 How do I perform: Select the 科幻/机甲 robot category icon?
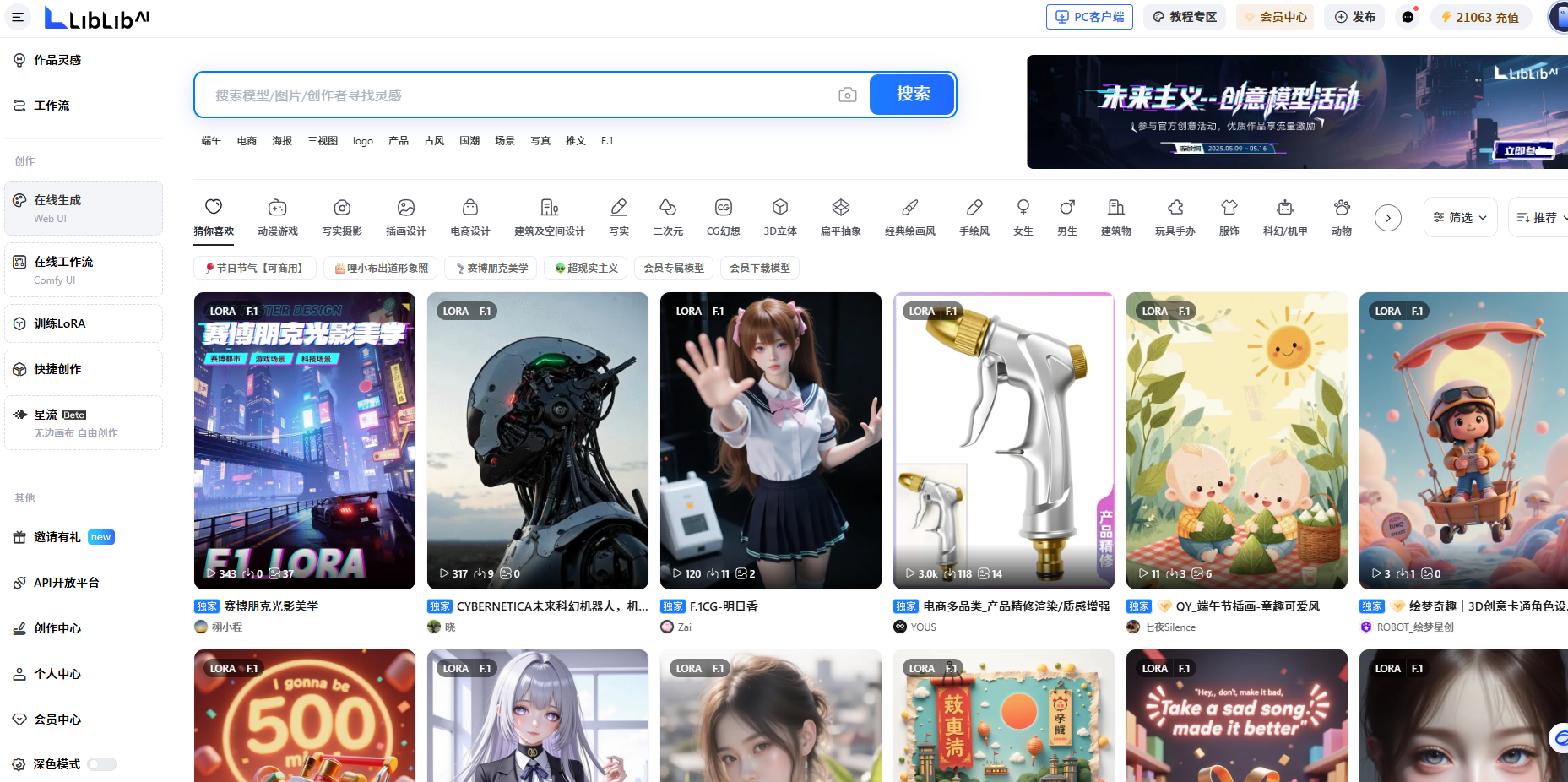click(x=1285, y=207)
